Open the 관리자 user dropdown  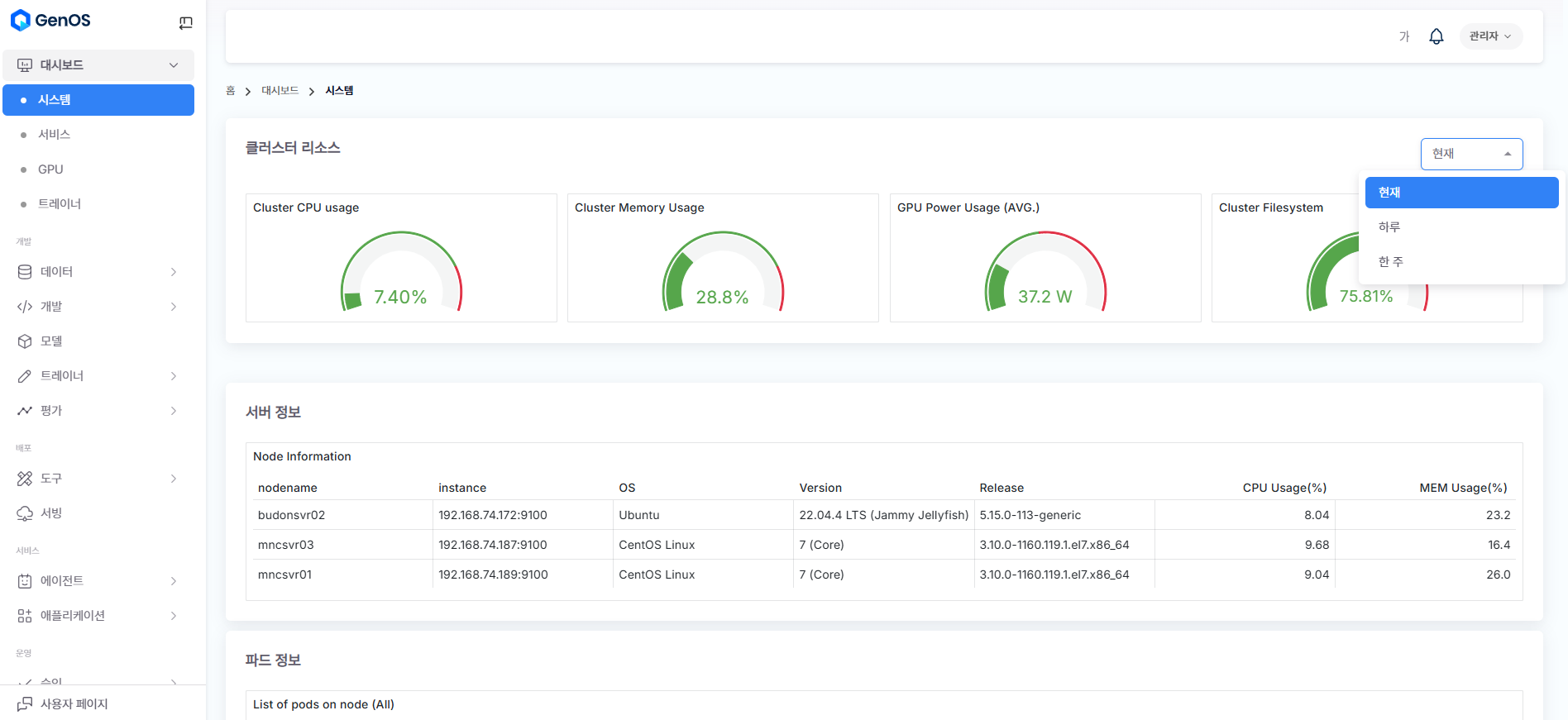1490,36
